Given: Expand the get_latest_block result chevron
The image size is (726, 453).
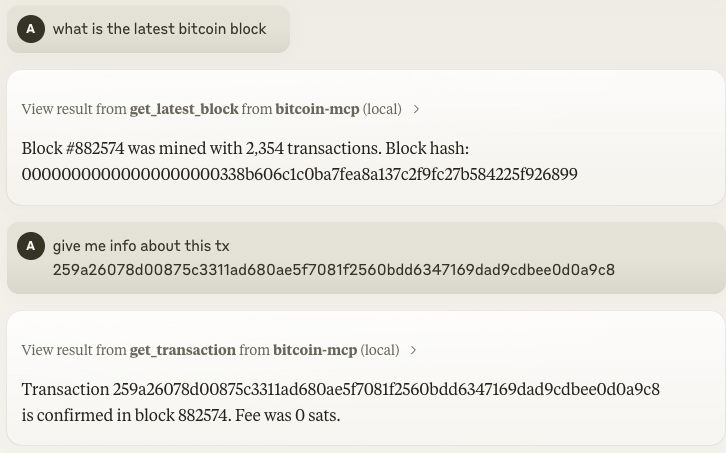Looking at the screenshot, I should pos(416,109).
